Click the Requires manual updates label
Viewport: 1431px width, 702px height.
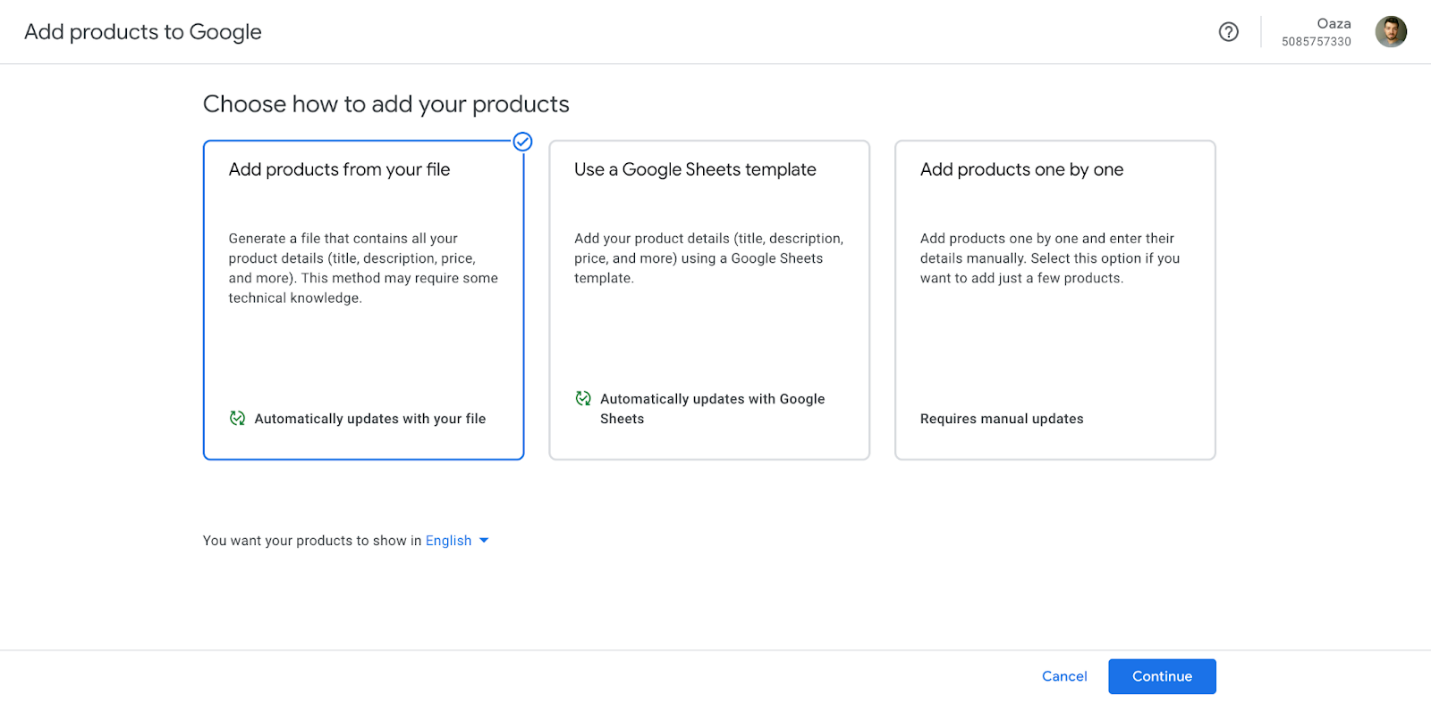pos(1002,418)
